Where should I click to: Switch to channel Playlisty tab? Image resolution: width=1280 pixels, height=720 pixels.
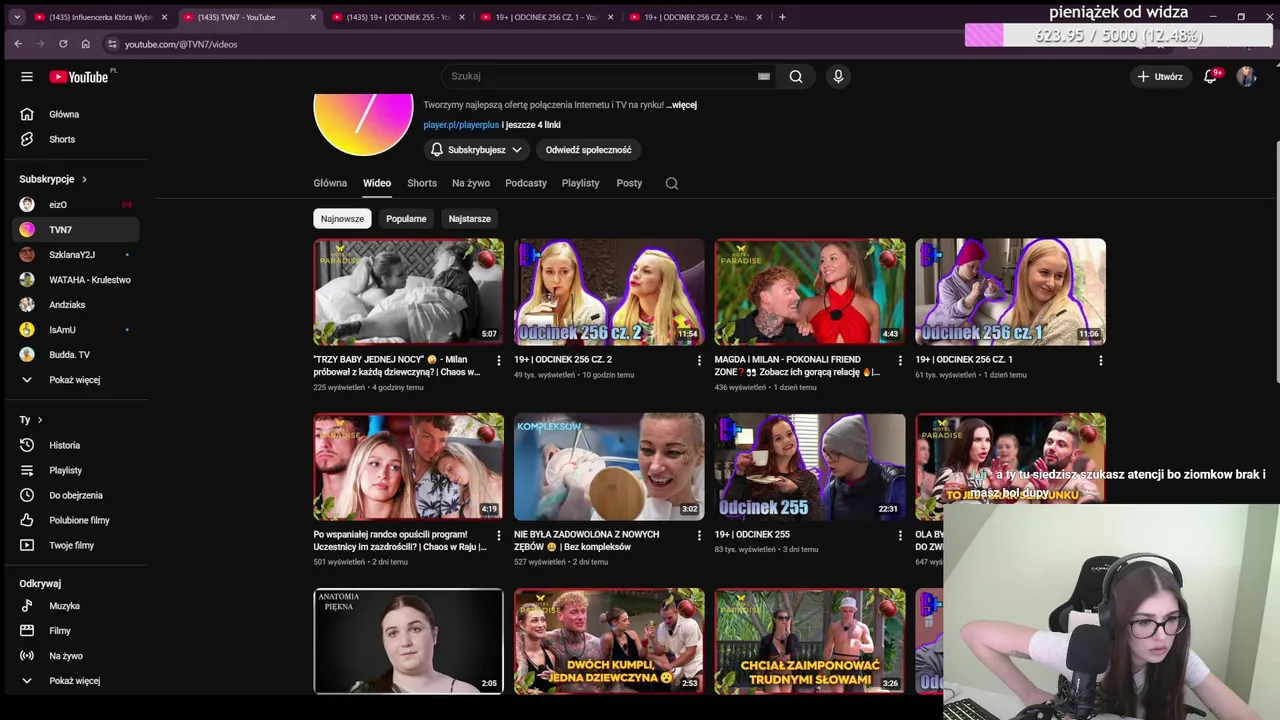[x=581, y=183]
